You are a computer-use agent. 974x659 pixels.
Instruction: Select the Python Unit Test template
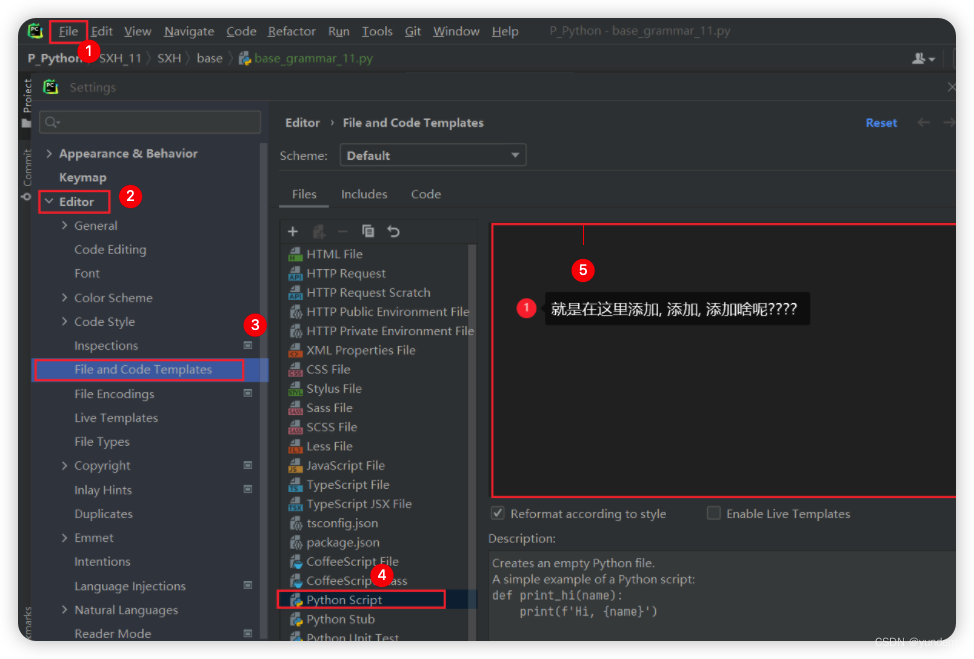click(x=352, y=636)
